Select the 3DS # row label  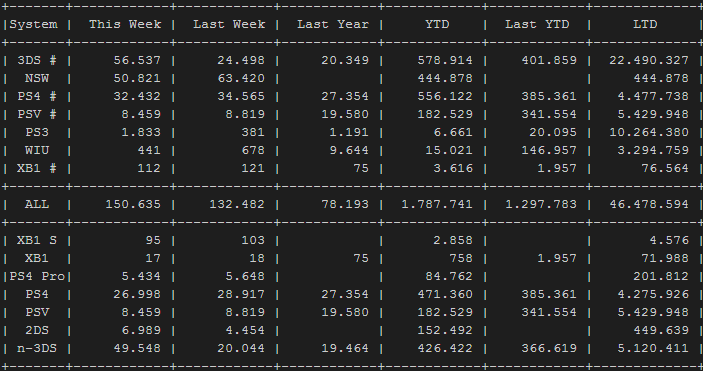[x=37, y=60]
